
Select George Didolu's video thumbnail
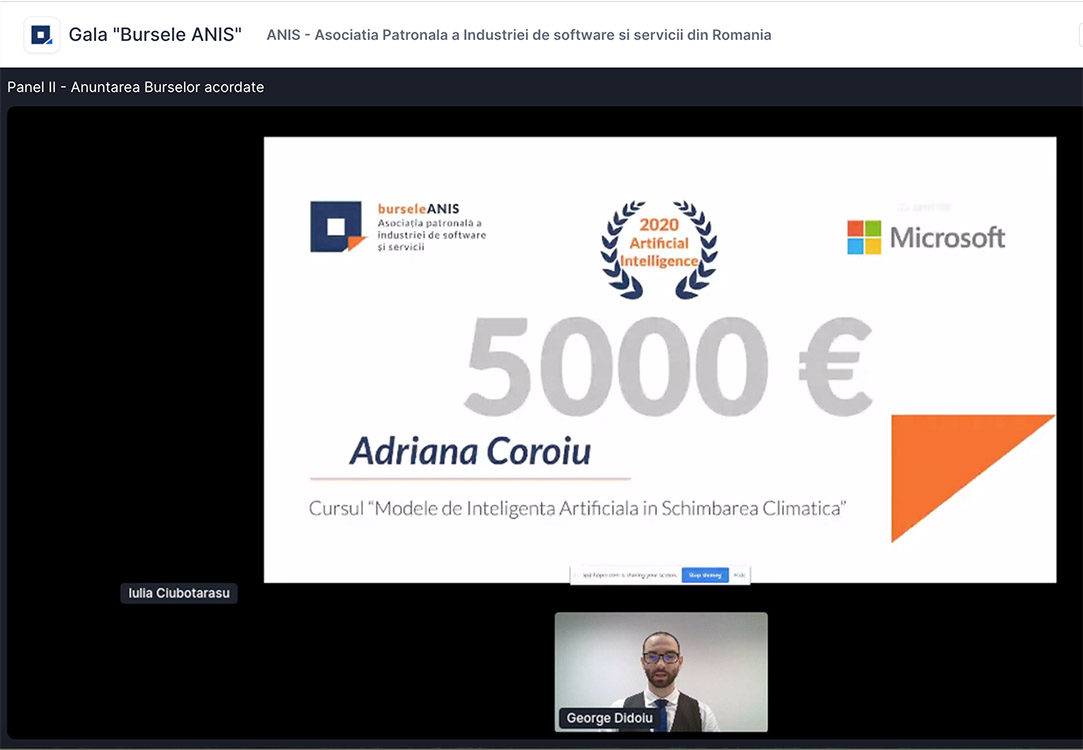661,672
